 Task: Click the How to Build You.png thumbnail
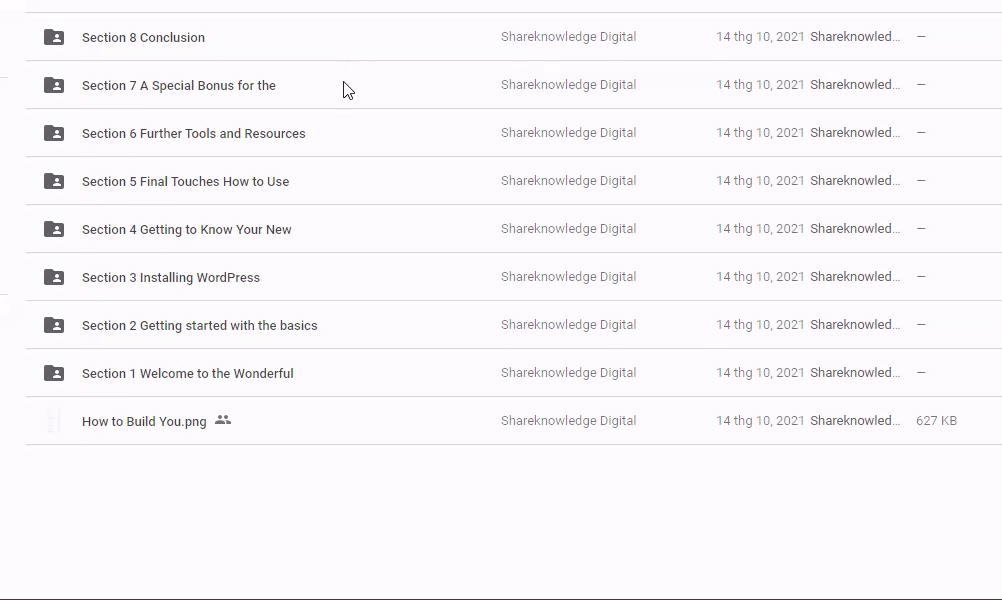point(54,421)
